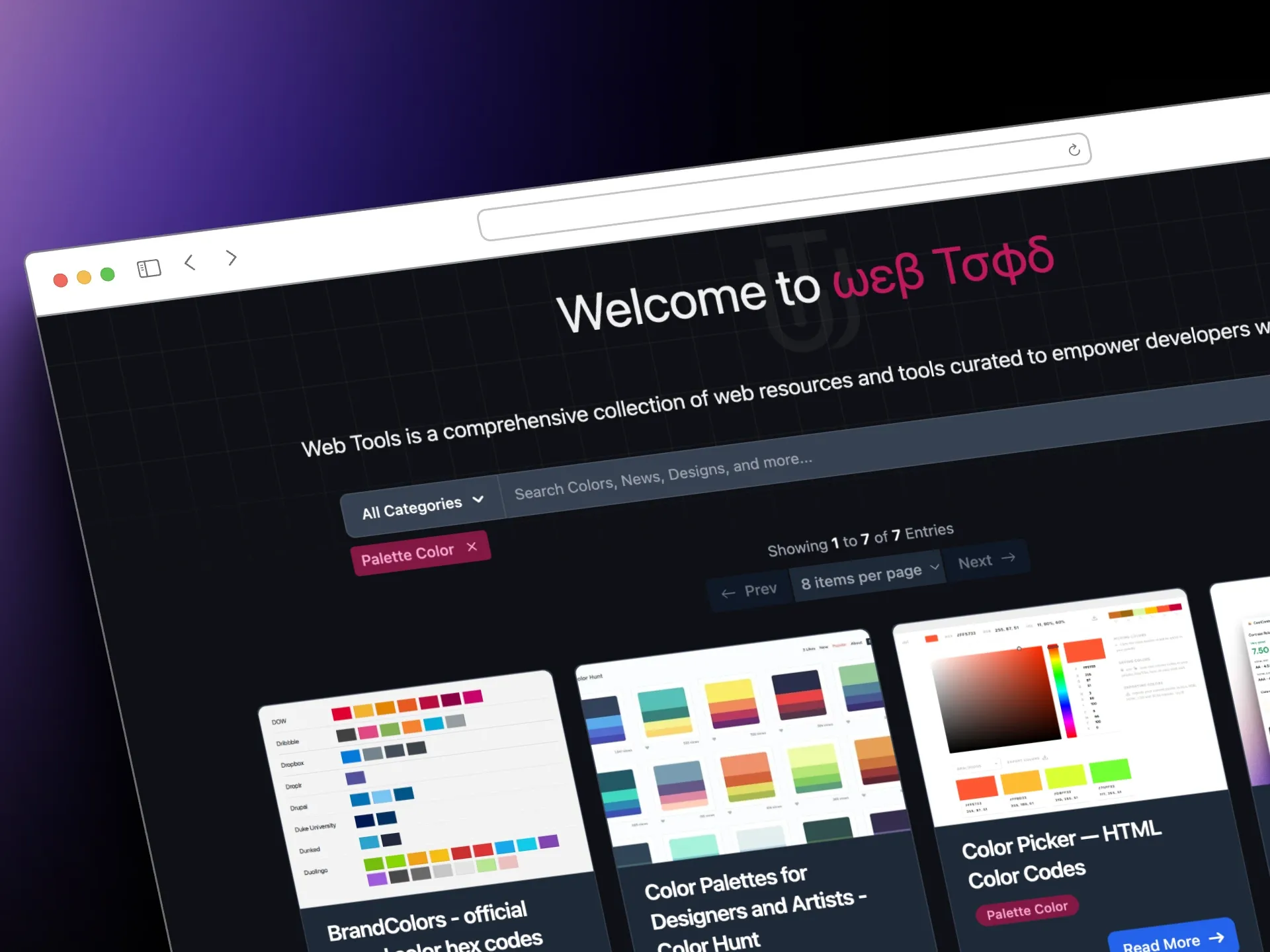Screen dimensions: 1270x952
Task: Open the Color Picker HTML thumbnail
Action: 1060,707
